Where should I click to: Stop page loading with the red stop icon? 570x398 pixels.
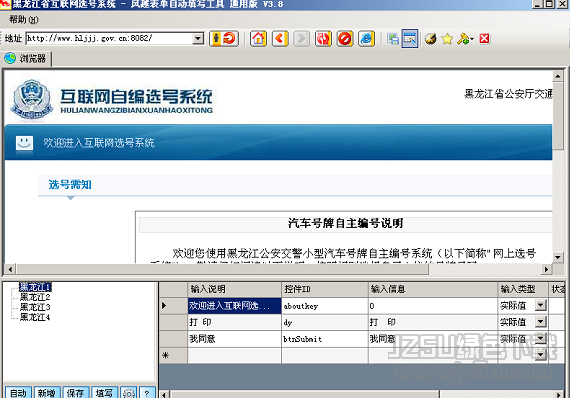pyautogui.click(x=345, y=39)
